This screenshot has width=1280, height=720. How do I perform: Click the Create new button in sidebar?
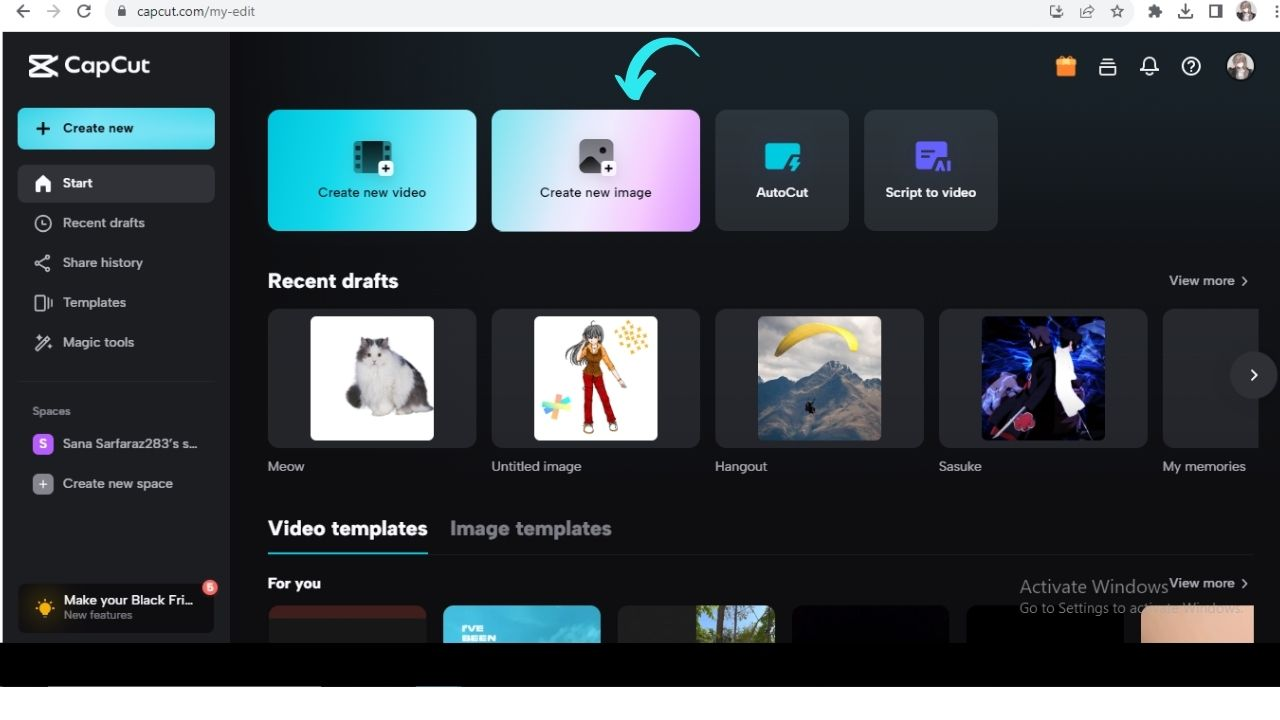[116, 128]
